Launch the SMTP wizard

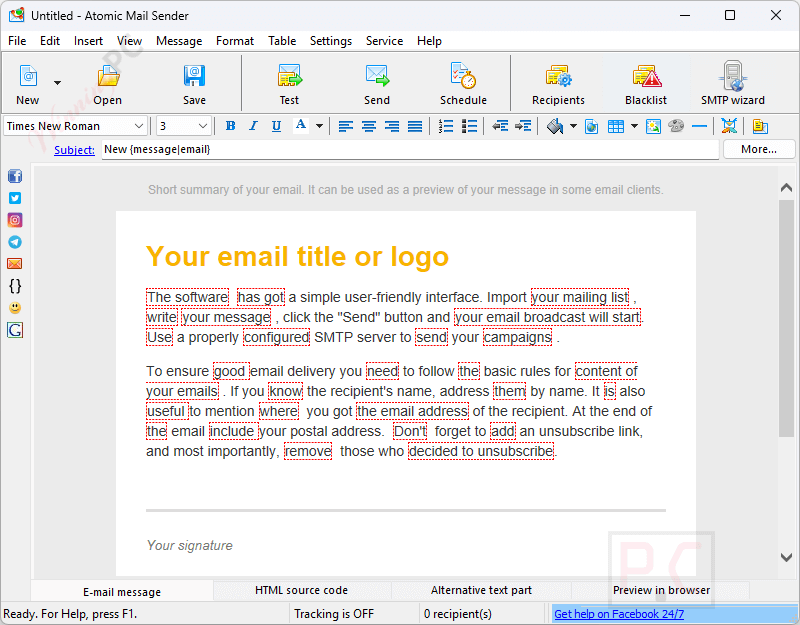(733, 84)
